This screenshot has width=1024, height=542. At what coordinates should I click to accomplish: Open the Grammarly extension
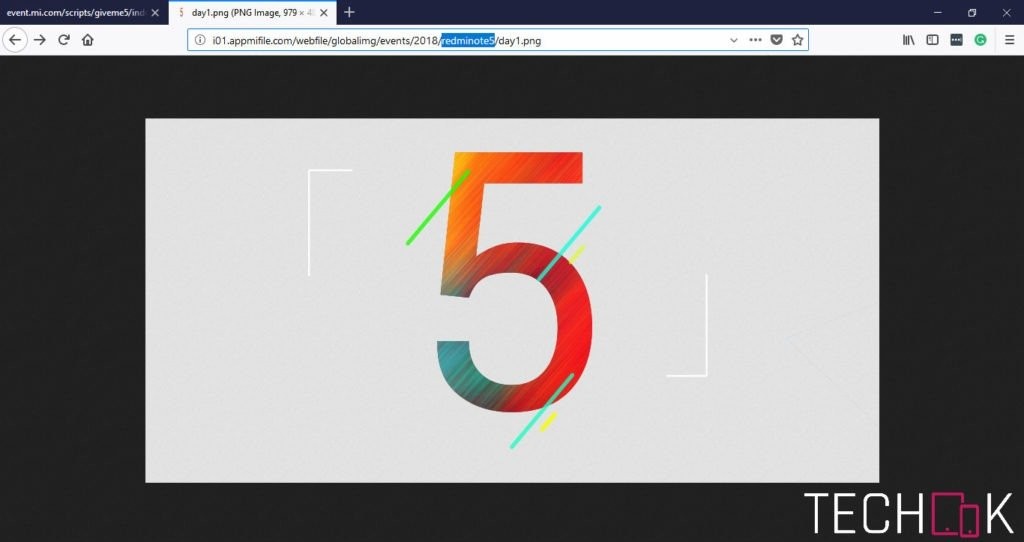click(980, 40)
